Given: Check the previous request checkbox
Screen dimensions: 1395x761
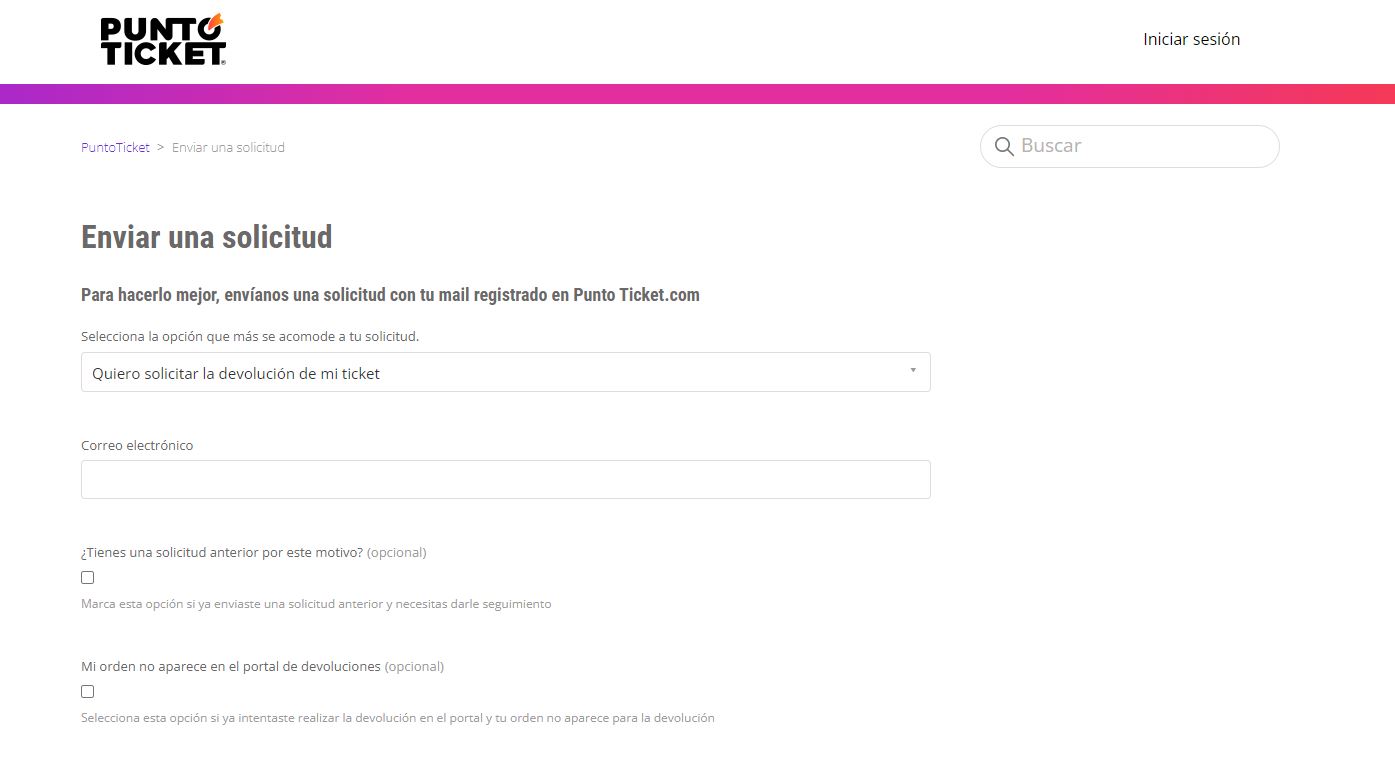Looking at the screenshot, I should click(x=88, y=578).
